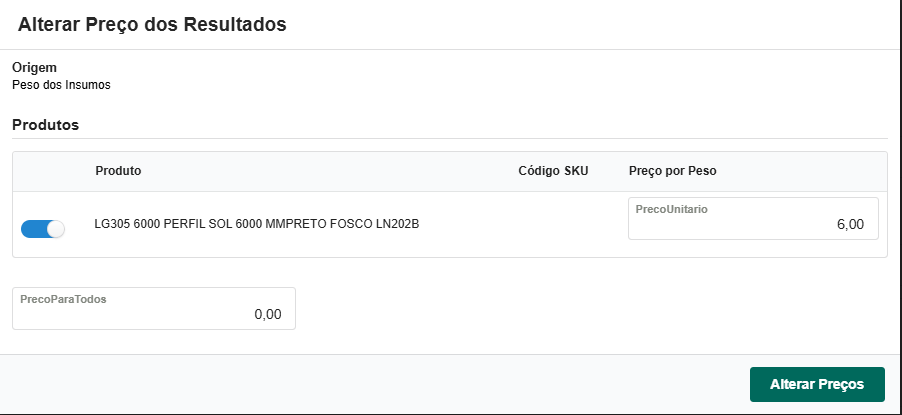Click the empty Código SKU cell of the product row

coord(553,225)
